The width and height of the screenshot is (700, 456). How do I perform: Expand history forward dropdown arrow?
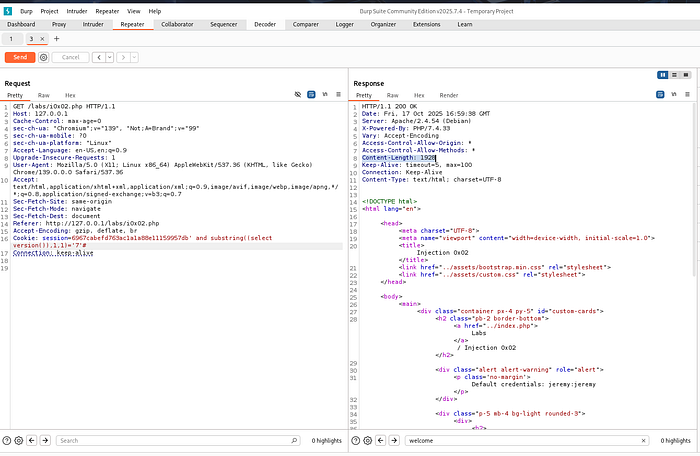point(134,57)
